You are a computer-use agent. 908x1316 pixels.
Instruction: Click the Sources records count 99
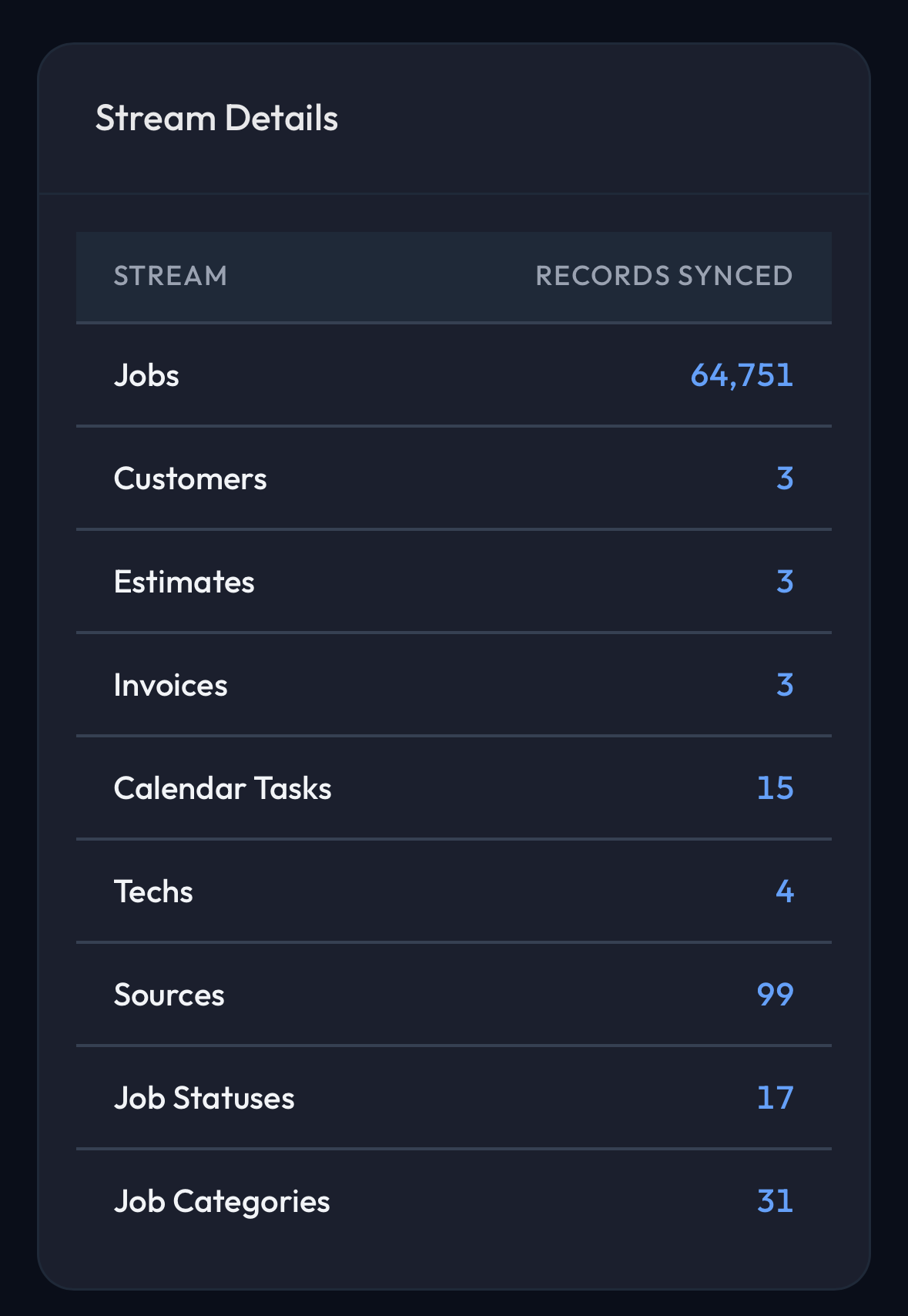click(775, 995)
